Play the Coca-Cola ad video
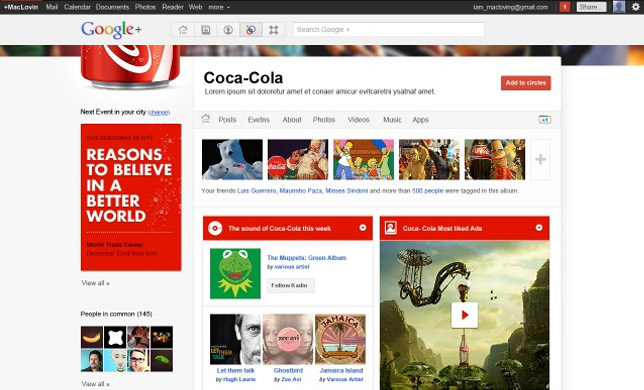Image resolution: width=644 pixels, height=390 pixels. pyautogui.click(x=465, y=315)
